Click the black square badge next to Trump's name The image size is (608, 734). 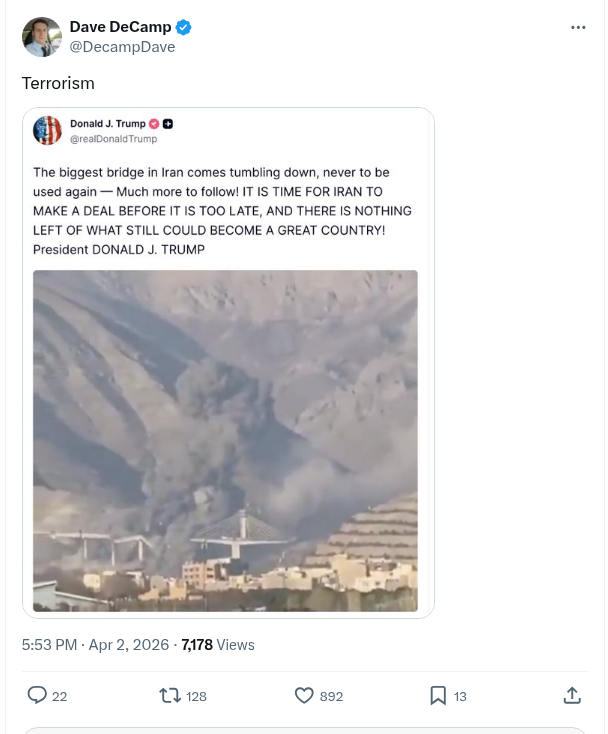point(168,123)
